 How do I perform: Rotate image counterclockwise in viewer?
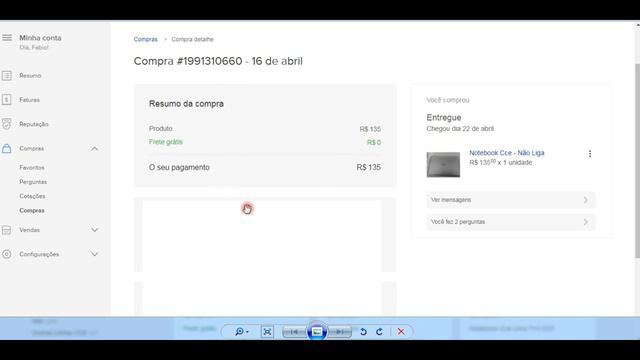(x=363, y=332)
